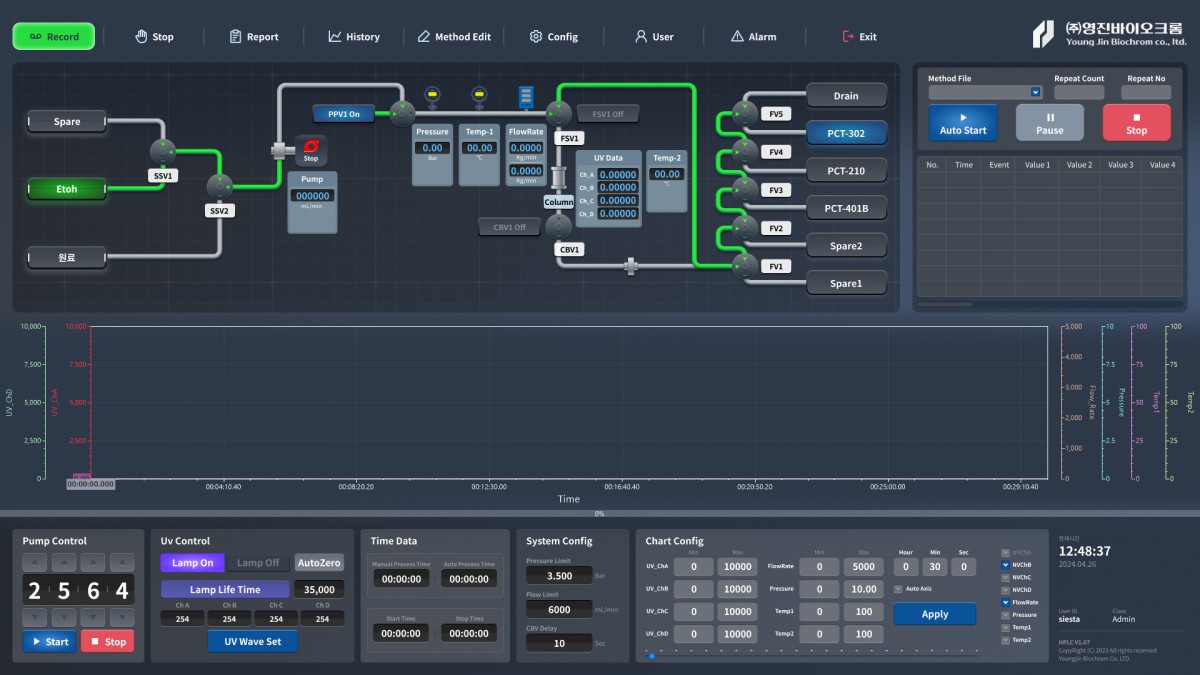
Task: Open the History menu
Action: point(354,37)
